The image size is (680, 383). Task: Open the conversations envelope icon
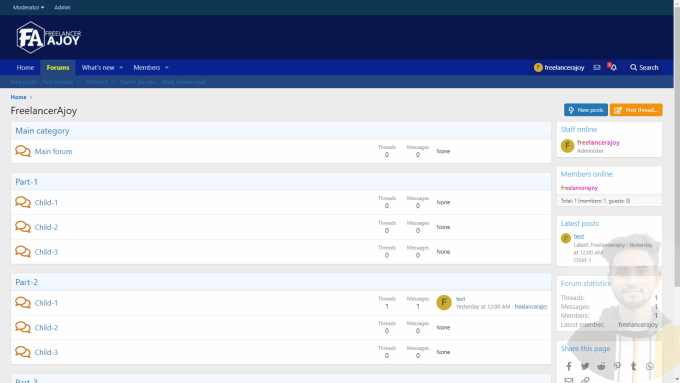click(597, 68)
